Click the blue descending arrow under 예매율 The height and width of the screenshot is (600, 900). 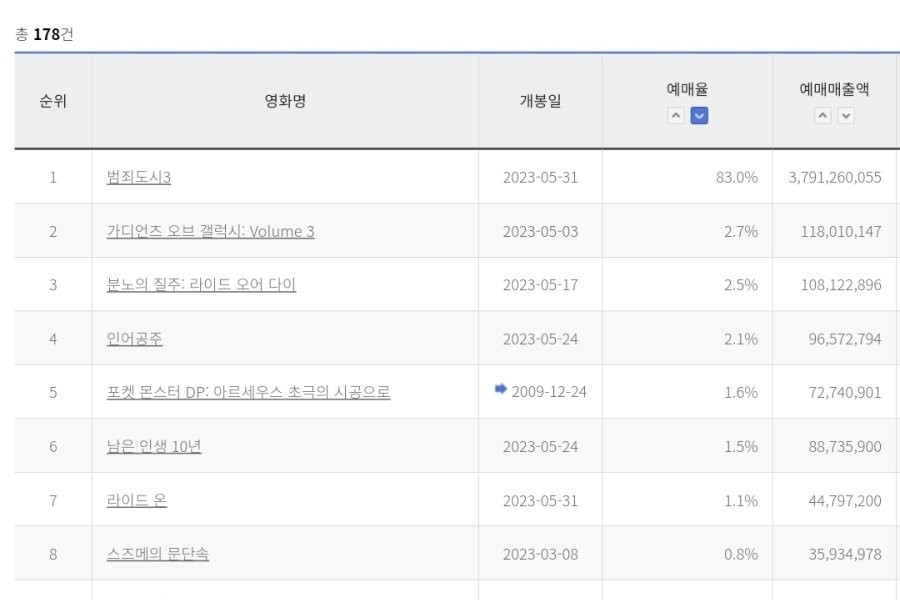click(x=699, y=116)
